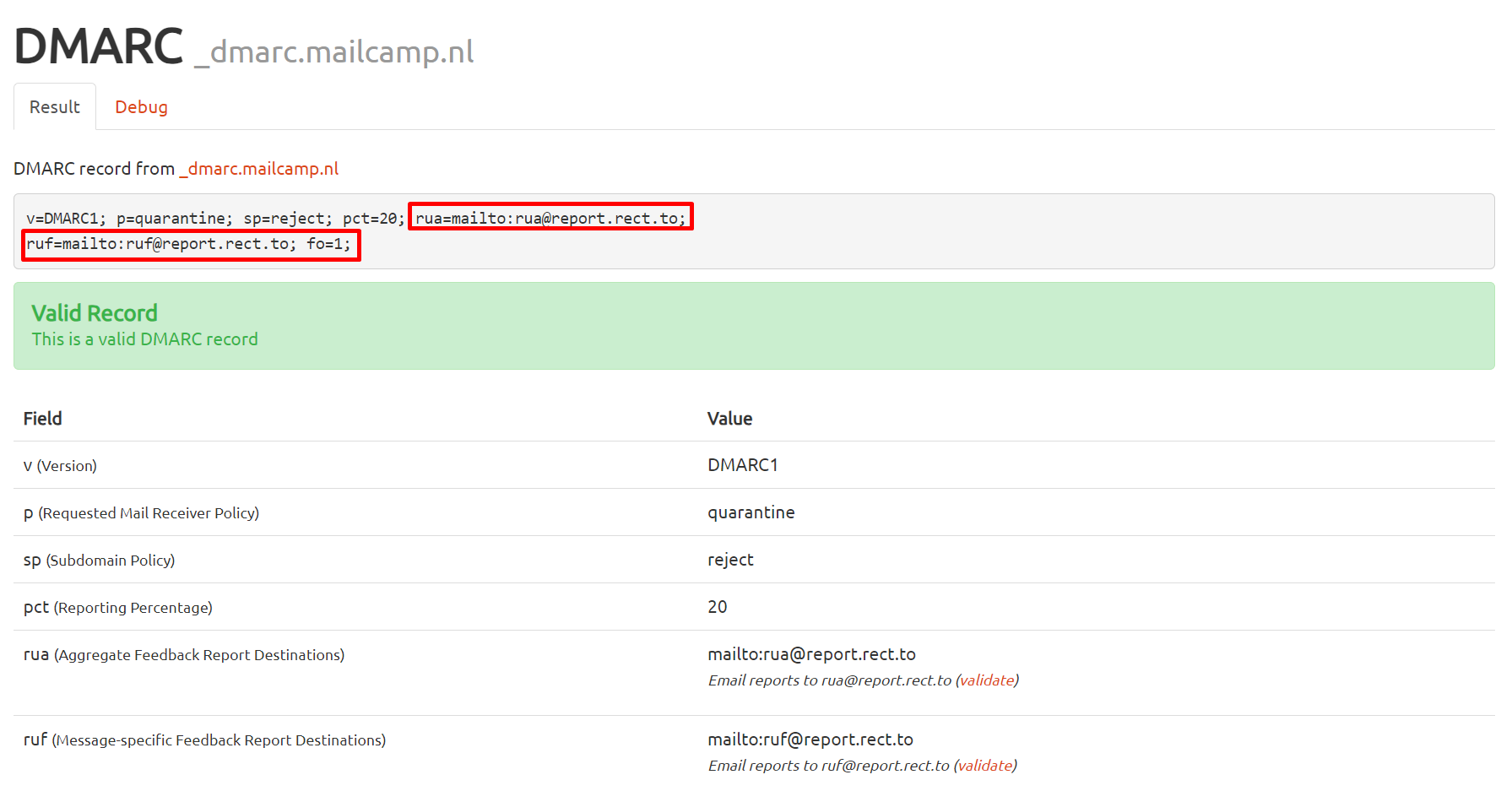Click the Field column header
Image resolution: width=1512 pixels, height=791 pixels.
point(43,419)
